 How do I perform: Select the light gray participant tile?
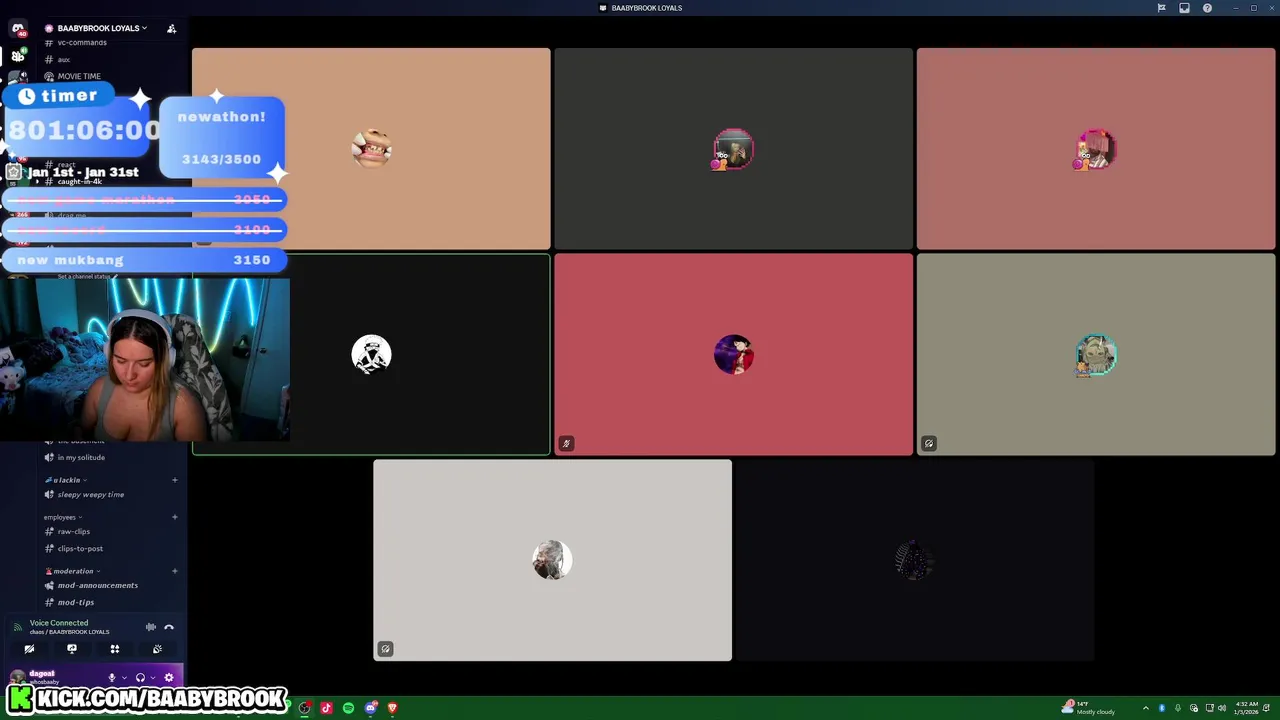pos(552,560)
